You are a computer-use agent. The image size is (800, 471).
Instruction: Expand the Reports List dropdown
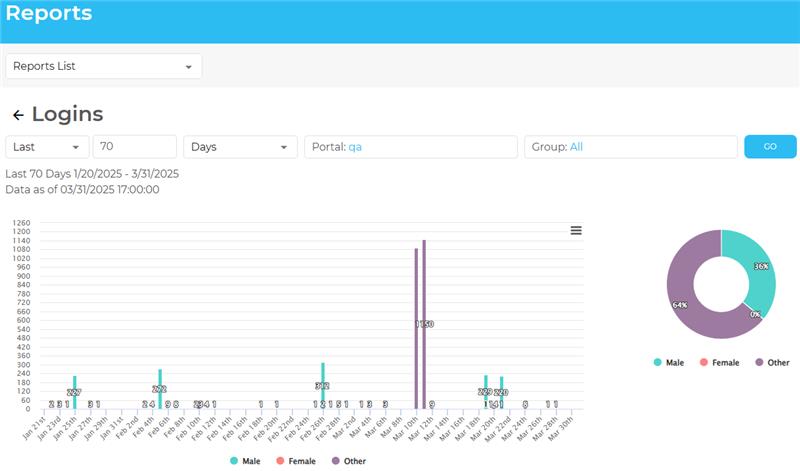[x=103, y=67]
